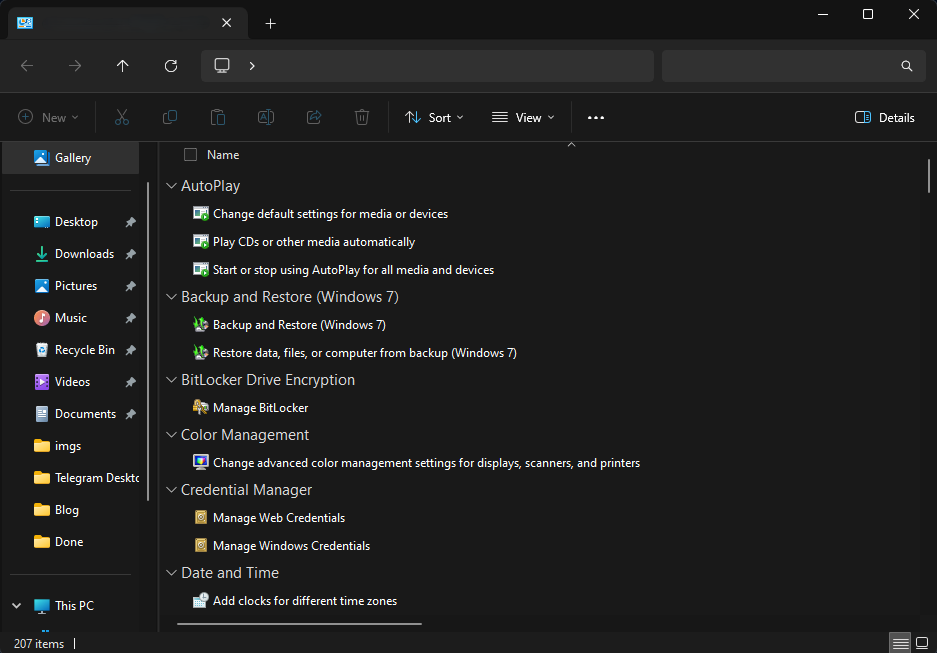
Task: Open Play CDs or other media automatically
Action: pos(304,242)
